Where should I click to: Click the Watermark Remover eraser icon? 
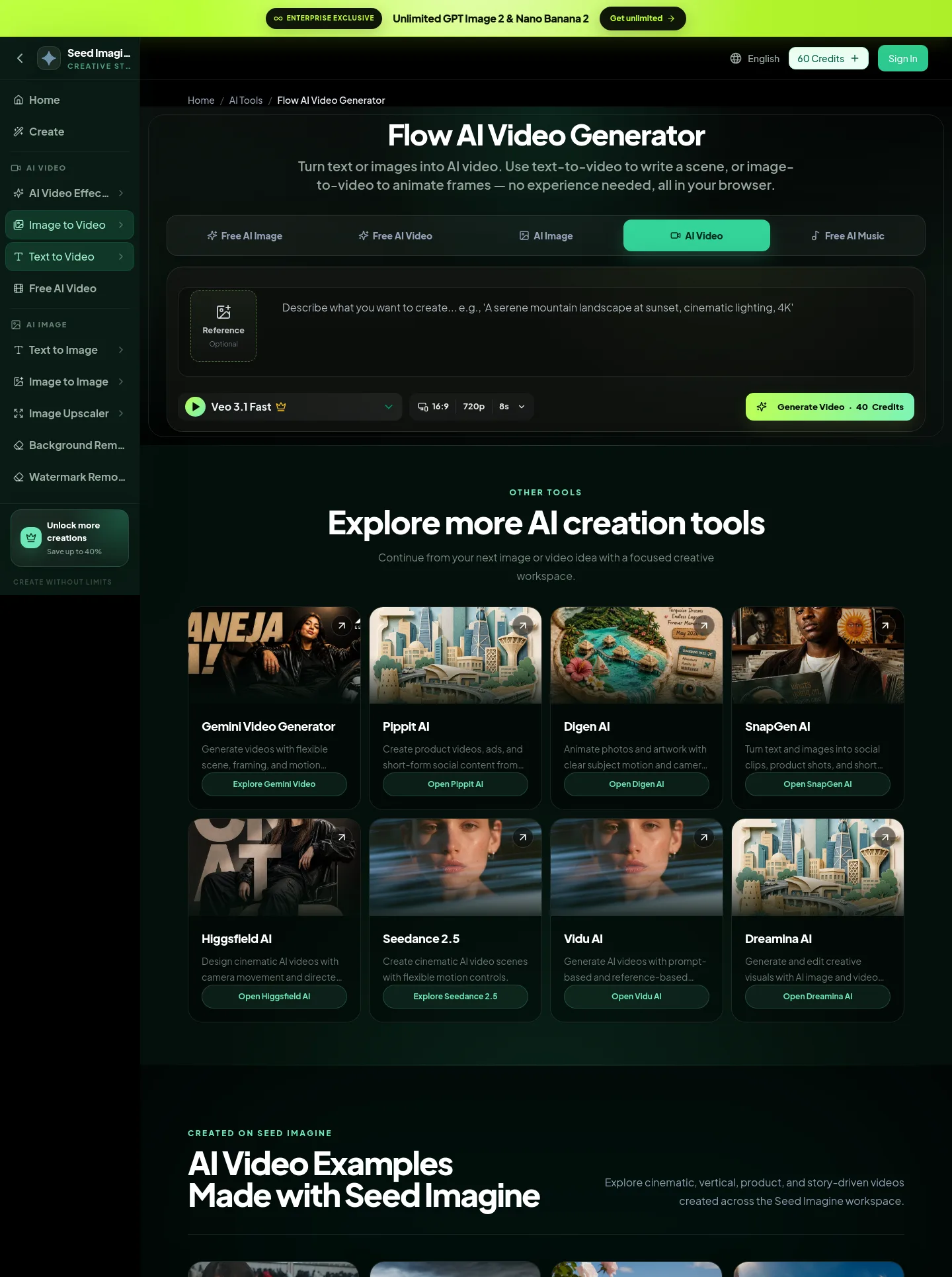point(19,477)
